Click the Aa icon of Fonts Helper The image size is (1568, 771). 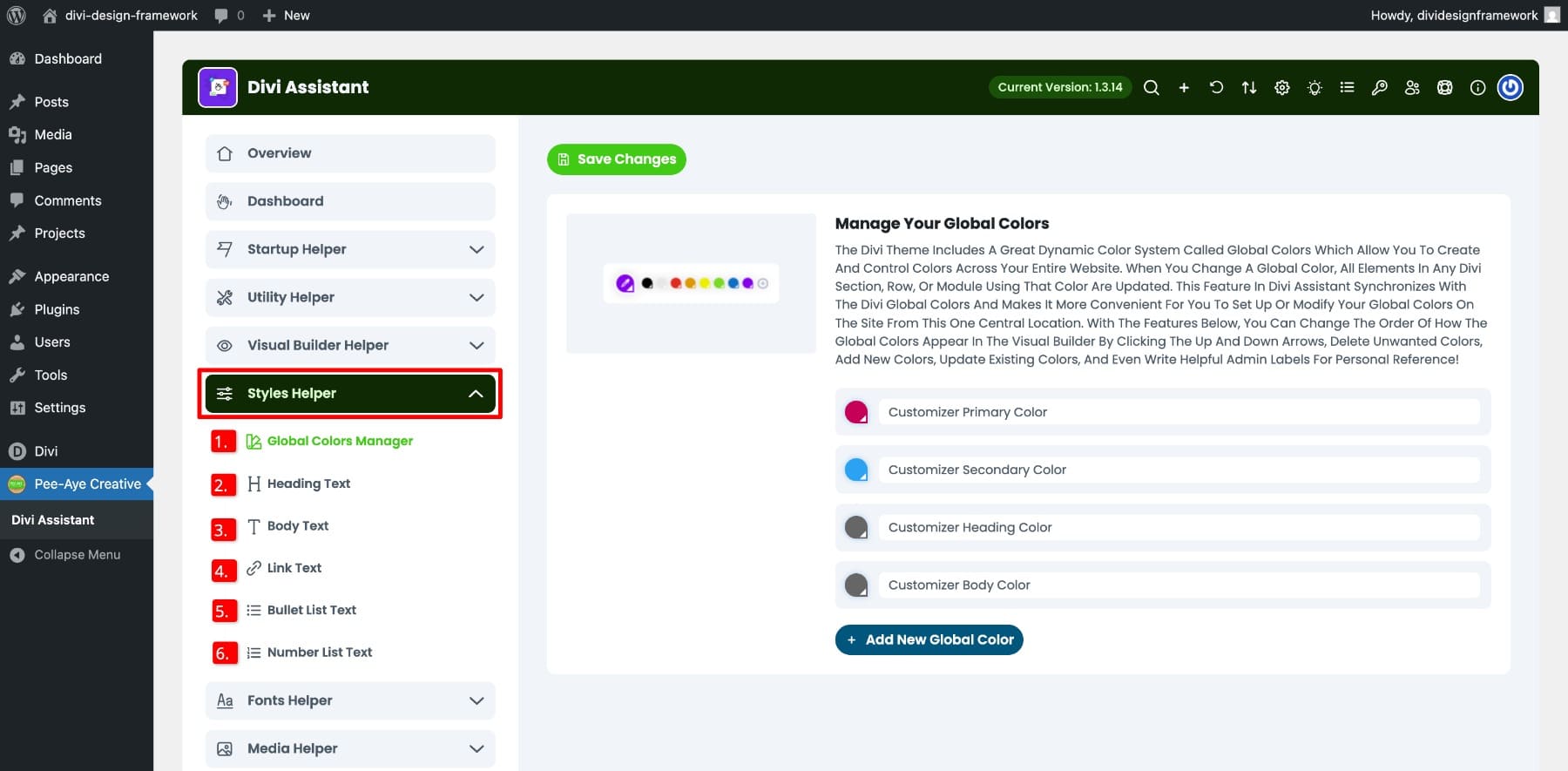point(225,700)
